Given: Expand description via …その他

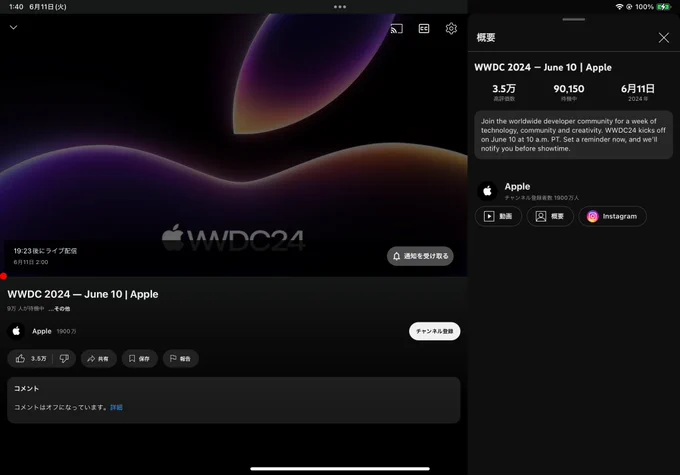Looking at the screenshot, I should click(59, 309).
